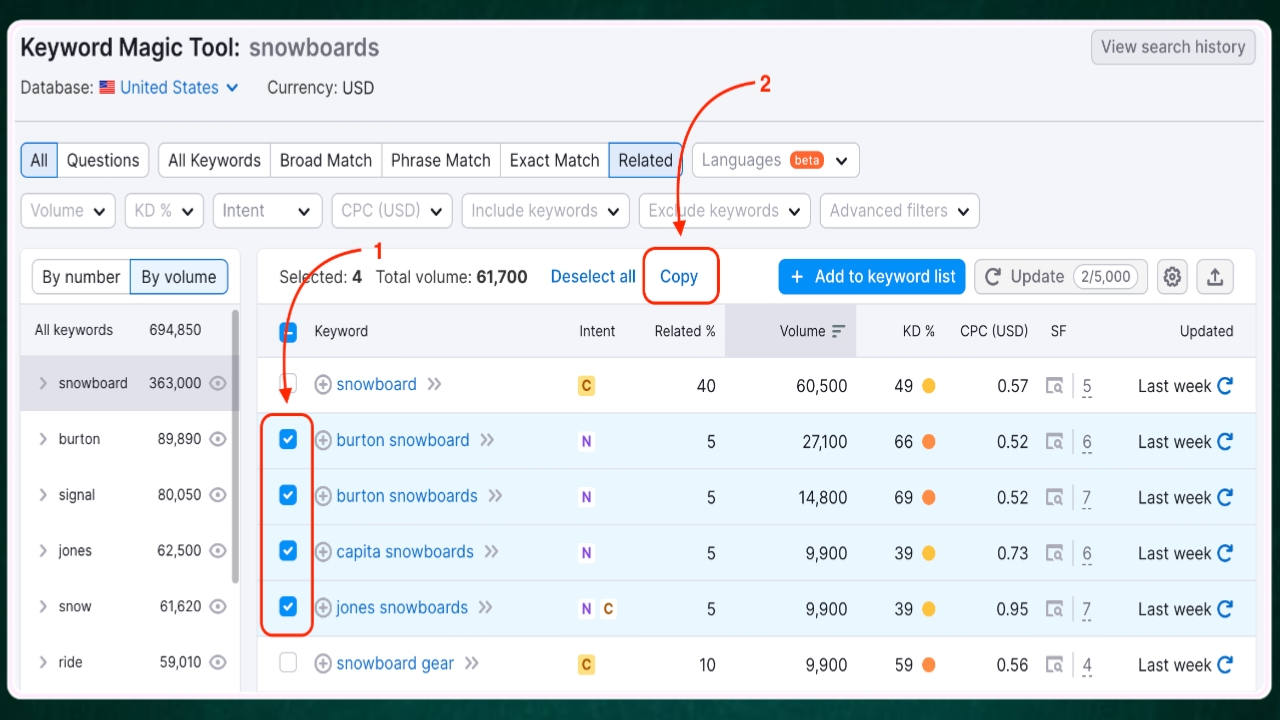Refresh the capita snowboards row update icon
The height and width of the screenshot is (720, 1280).
[x=1225, y=553]
